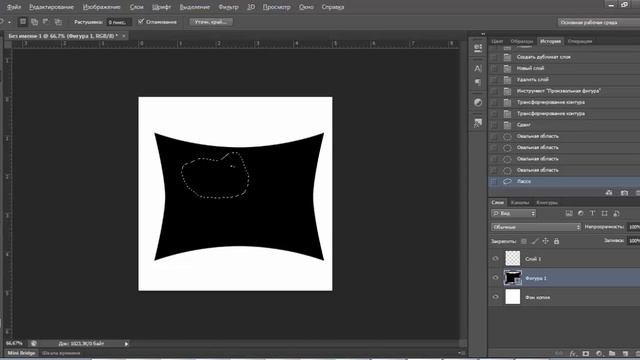Select the New selection mode icon
The image size is (640, 360).
[x=23, y=22]
